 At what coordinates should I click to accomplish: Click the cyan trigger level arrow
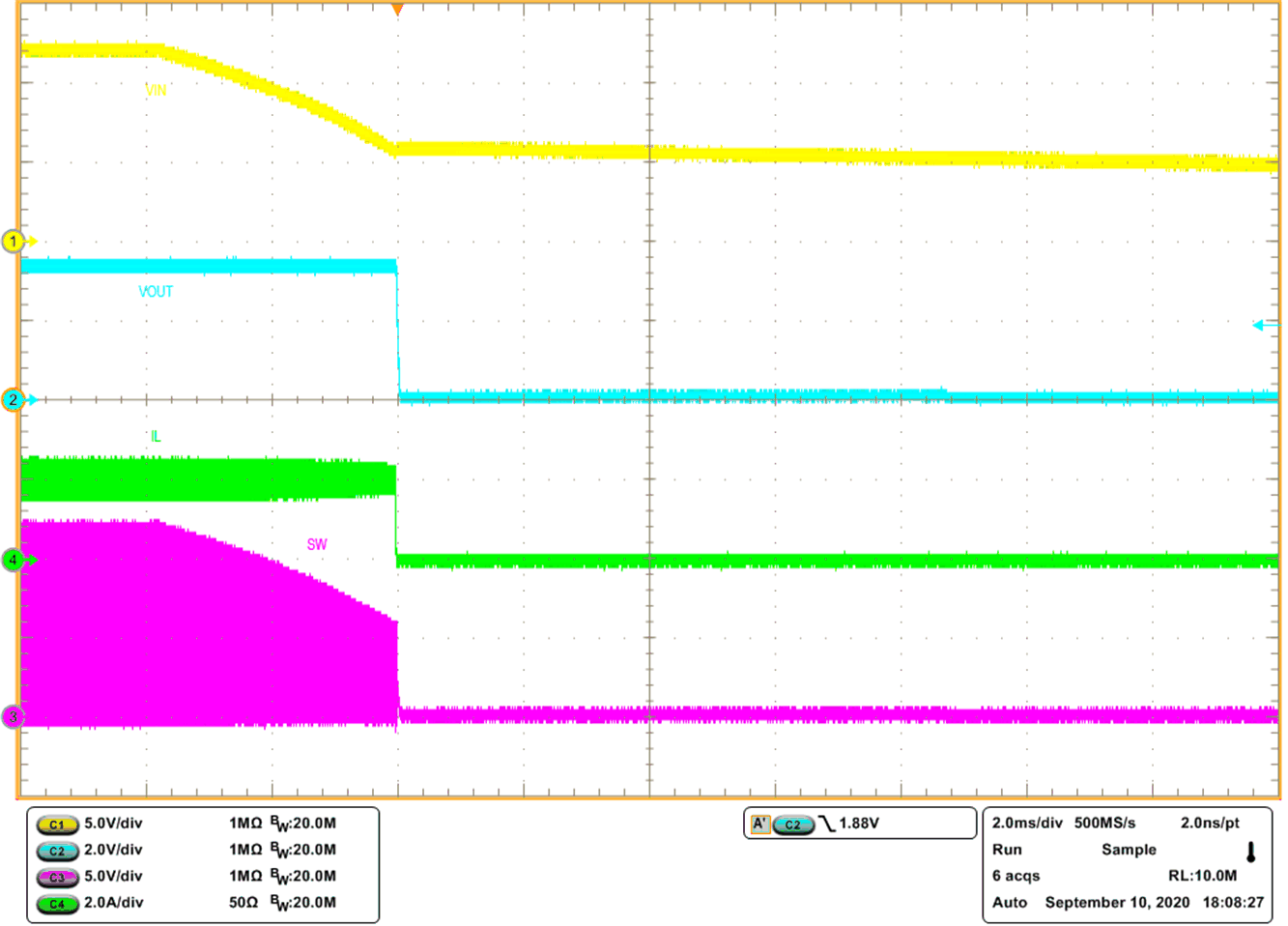pos(1261,326)
